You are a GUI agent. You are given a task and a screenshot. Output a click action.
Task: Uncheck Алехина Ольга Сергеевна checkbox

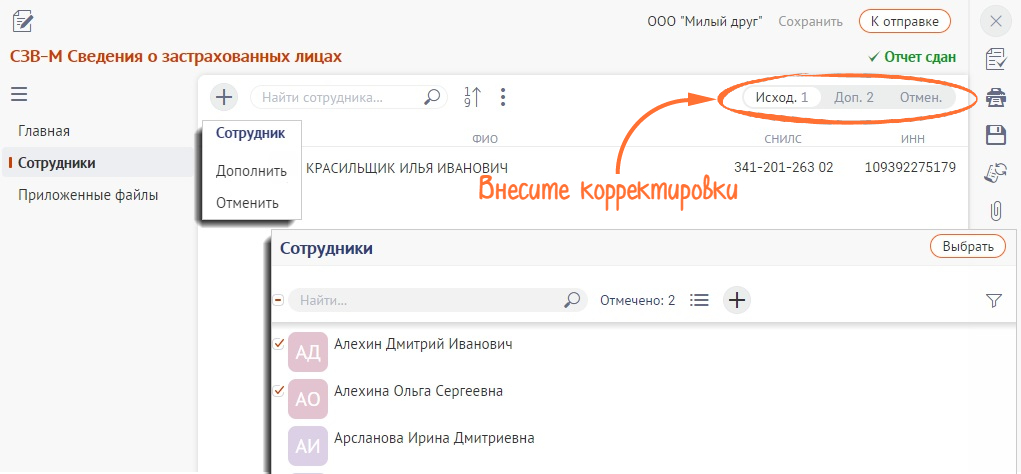[x=278, y=391]
